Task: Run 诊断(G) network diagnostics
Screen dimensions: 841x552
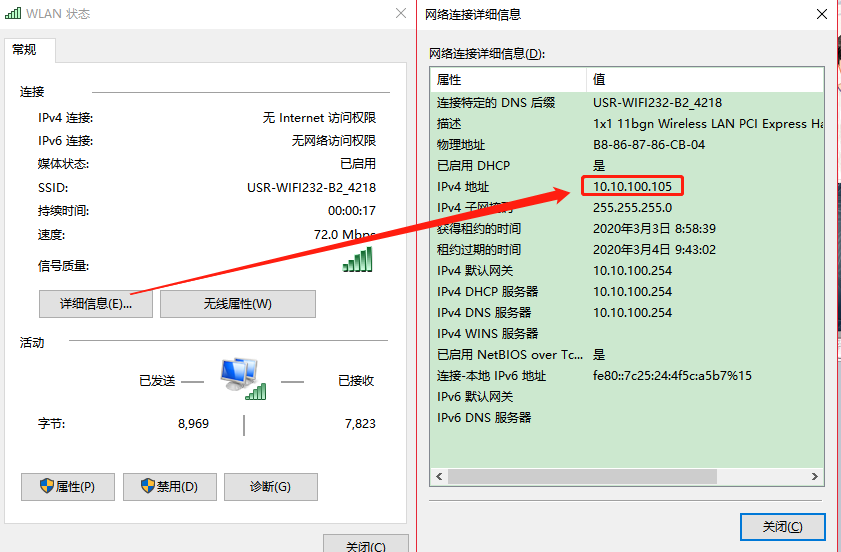Action: [x=270, y=487]
